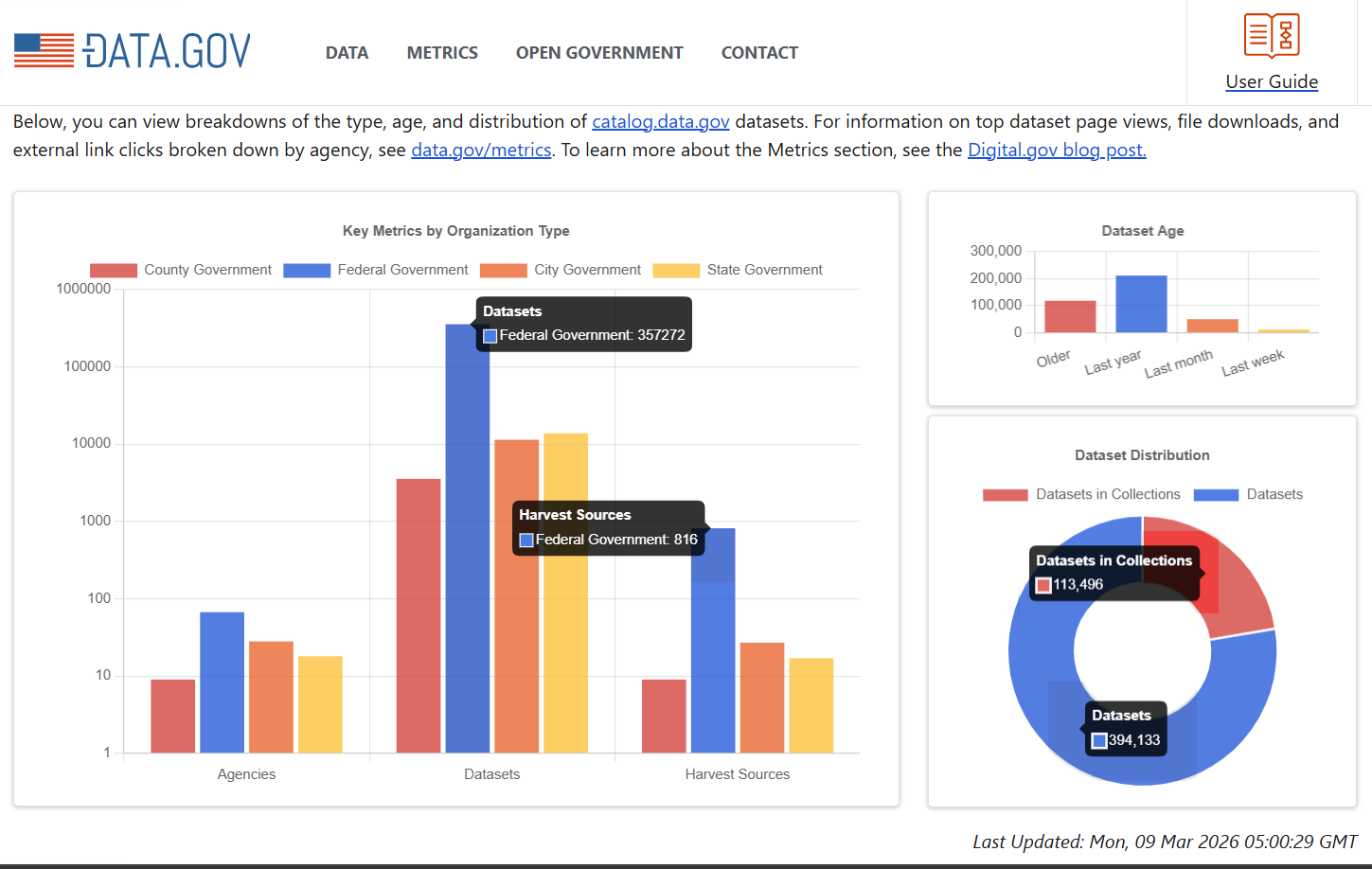Select the DATA menu item
1372x869 pixels.
point(347,52)
